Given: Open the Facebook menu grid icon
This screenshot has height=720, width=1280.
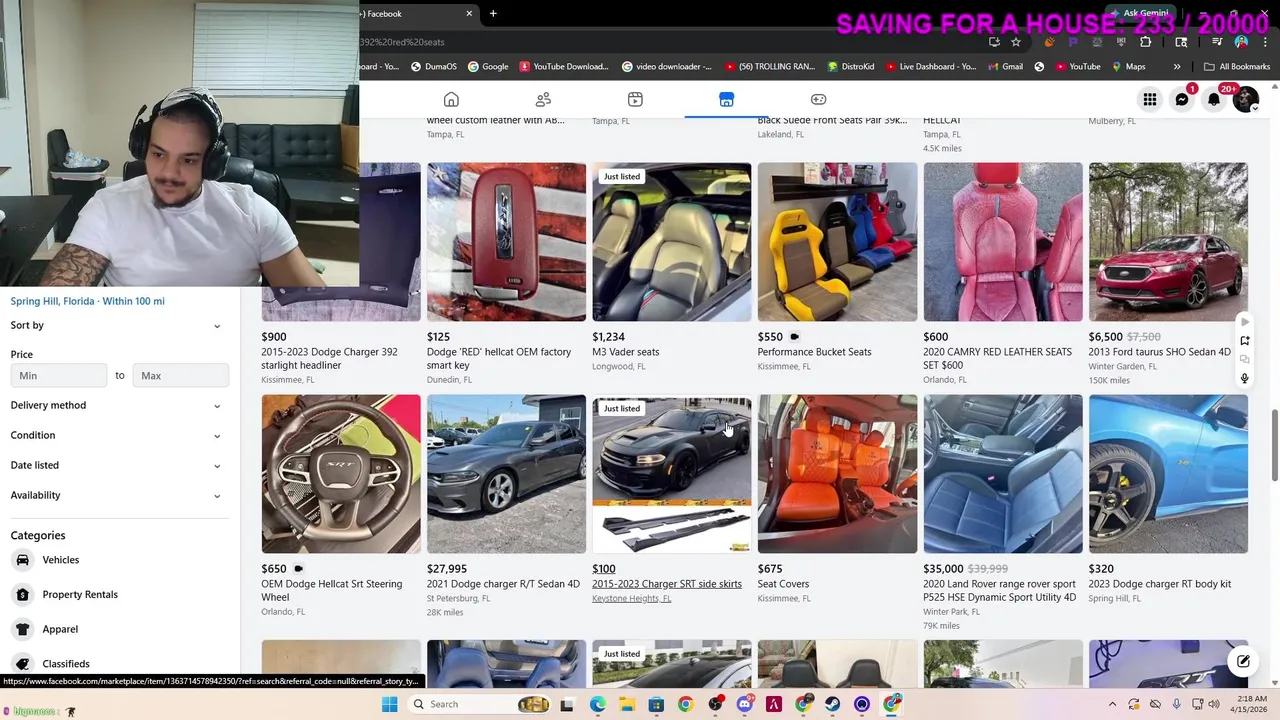Looking at the screenshot, I should (1150, 99).
